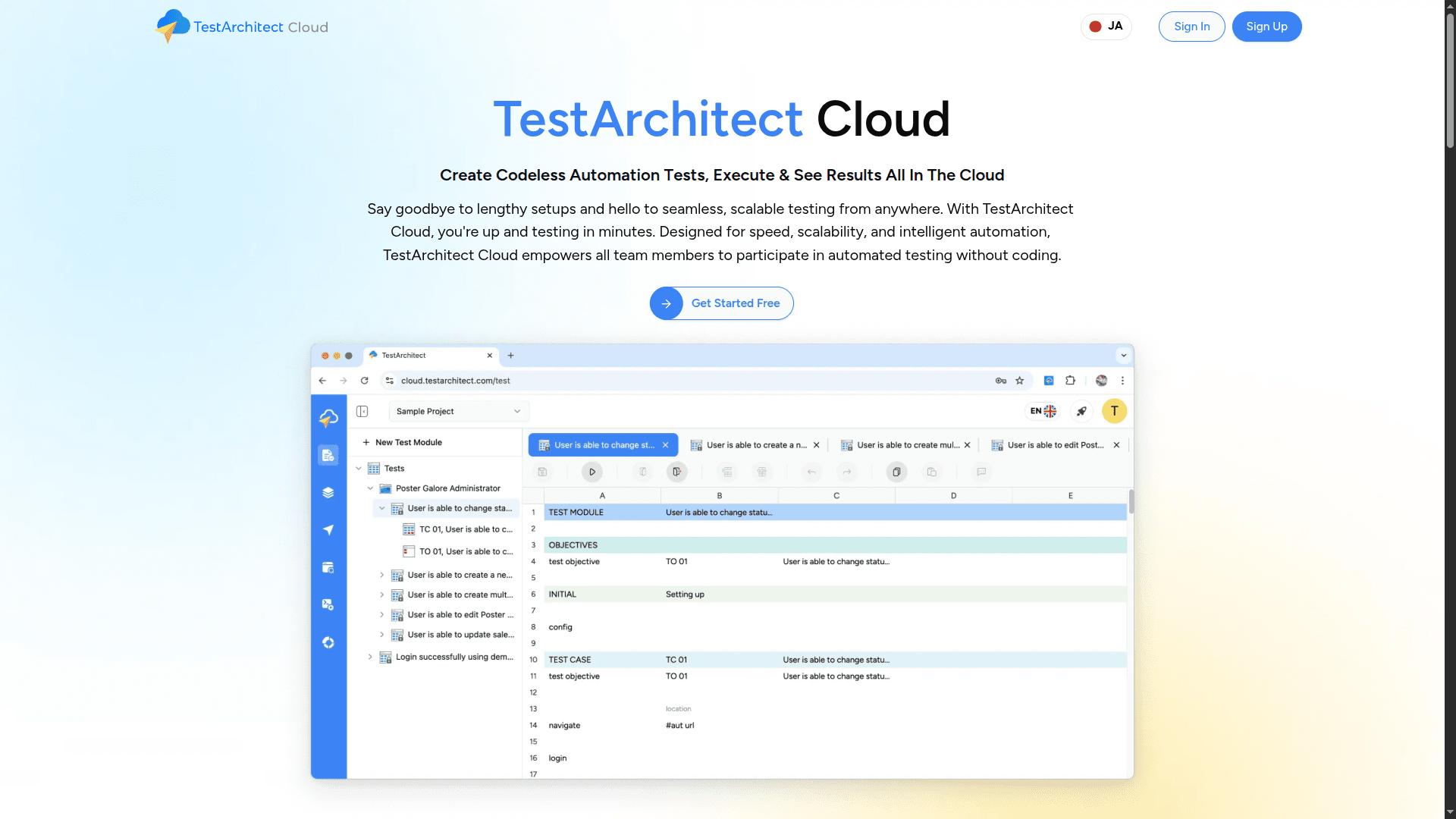Click the 'TEST MODULE' cell in row 1
This screenshot has width=1456, height=819.
tap(602, 513)
